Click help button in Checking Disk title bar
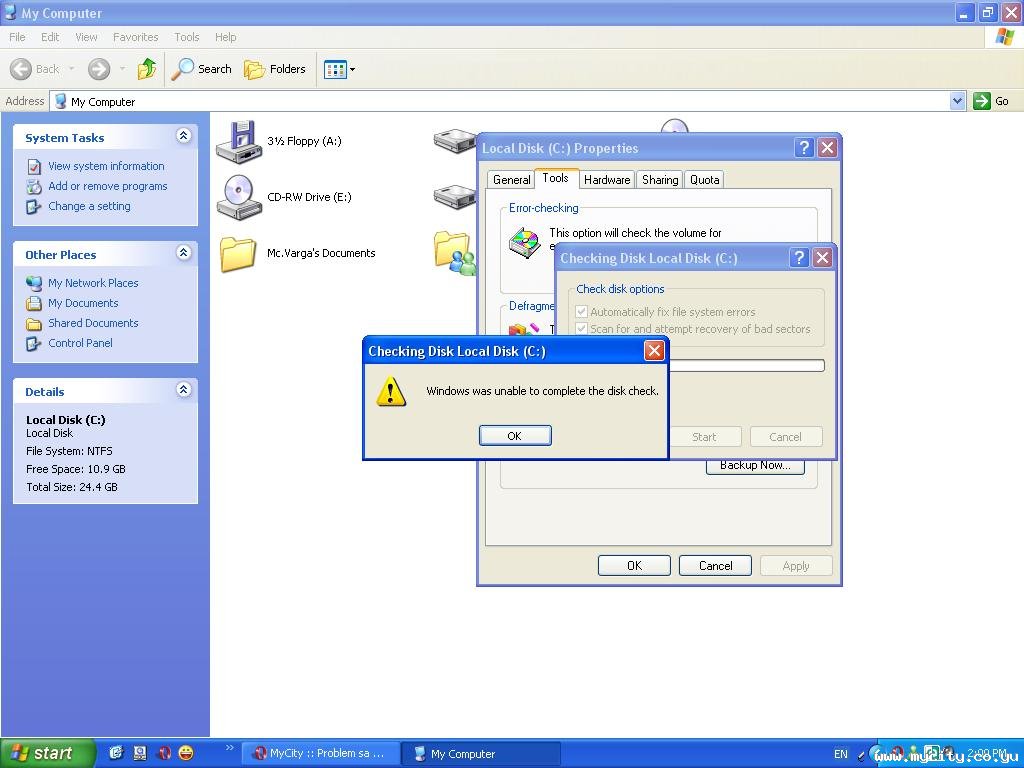The height and width of the screenshot is (768, 1024). [x=799, y=258]
